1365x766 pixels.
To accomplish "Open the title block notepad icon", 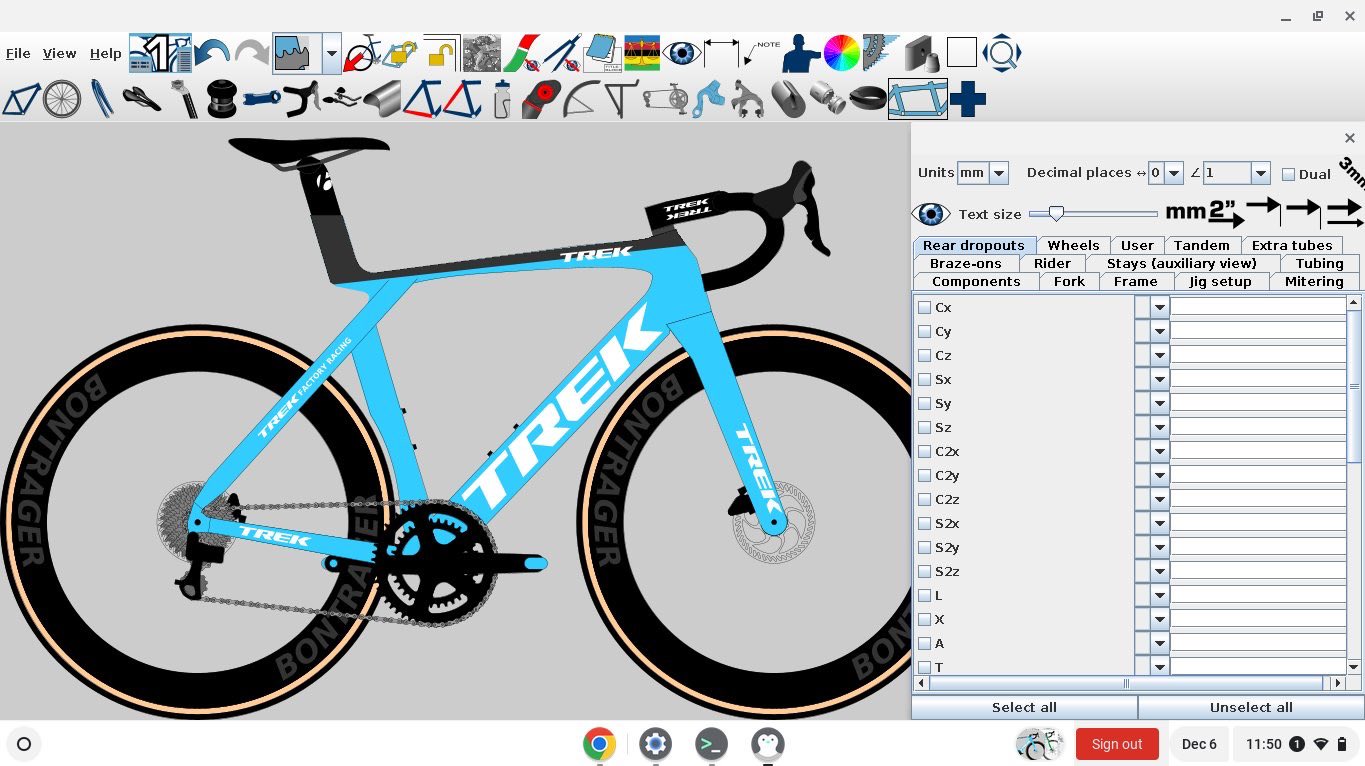I will [x=602, y=53].
